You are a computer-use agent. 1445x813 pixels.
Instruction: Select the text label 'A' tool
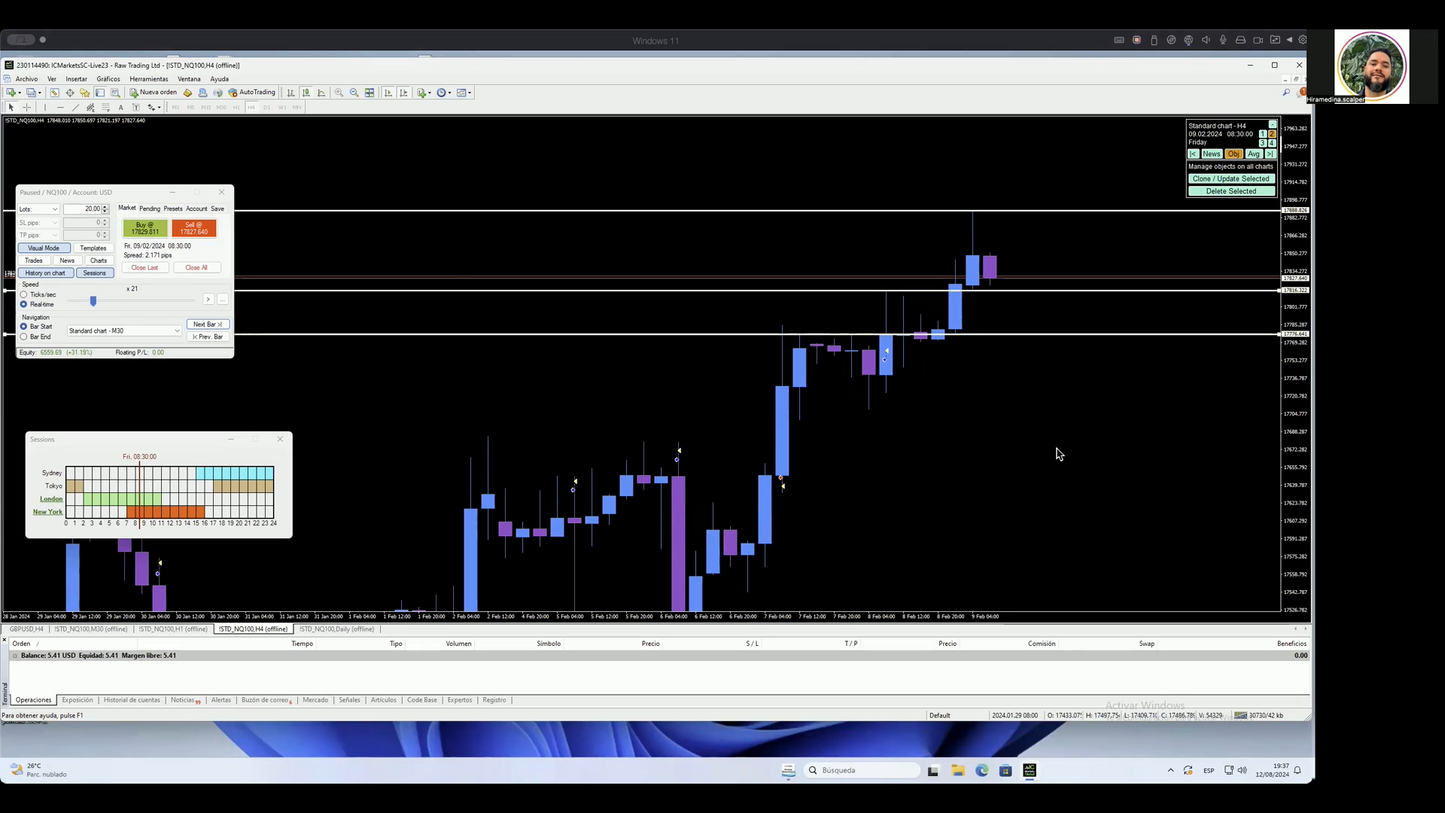coord(121,107)
